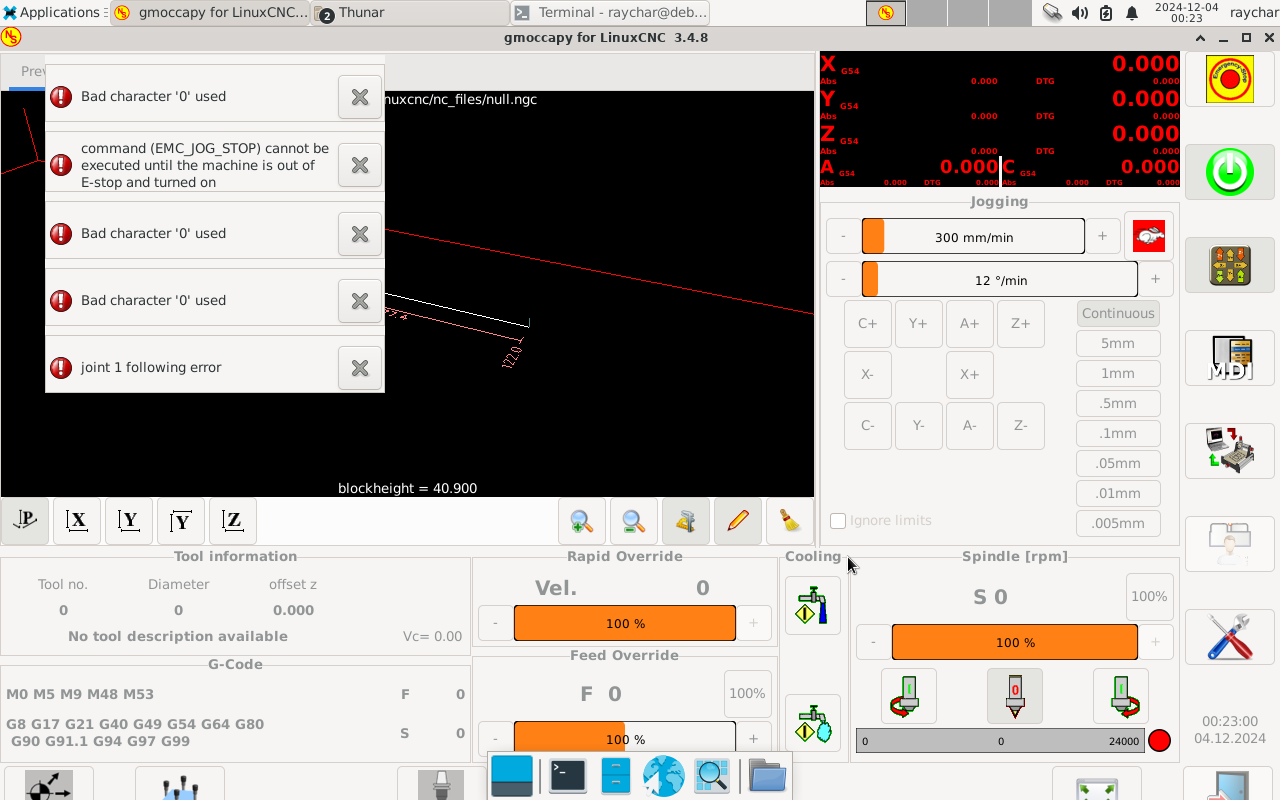Toggle rapid jog hand icon
The width and height of the screenshot is (1280, 800).
1149,236
